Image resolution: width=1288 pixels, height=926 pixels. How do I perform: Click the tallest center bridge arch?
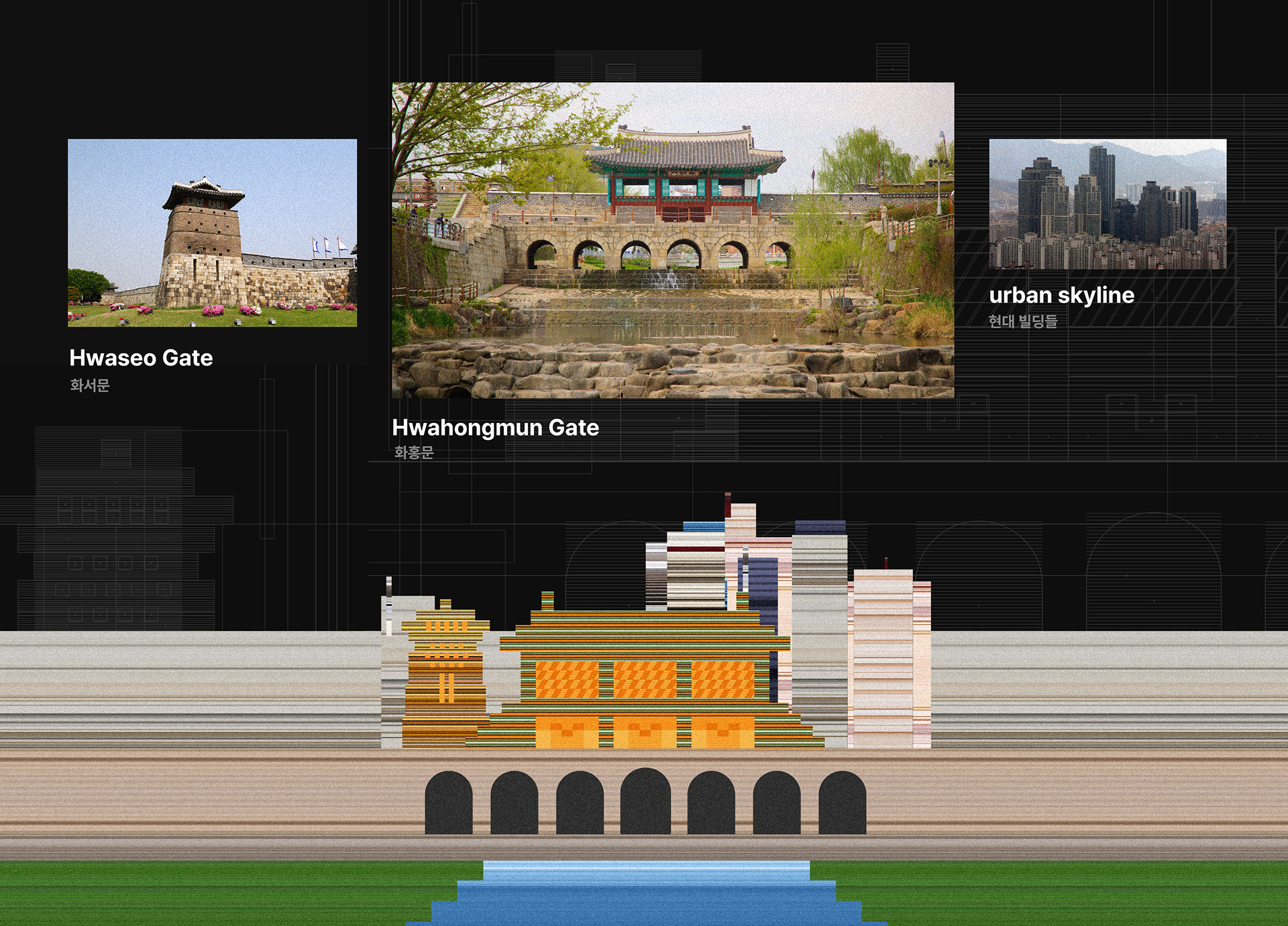645,801
